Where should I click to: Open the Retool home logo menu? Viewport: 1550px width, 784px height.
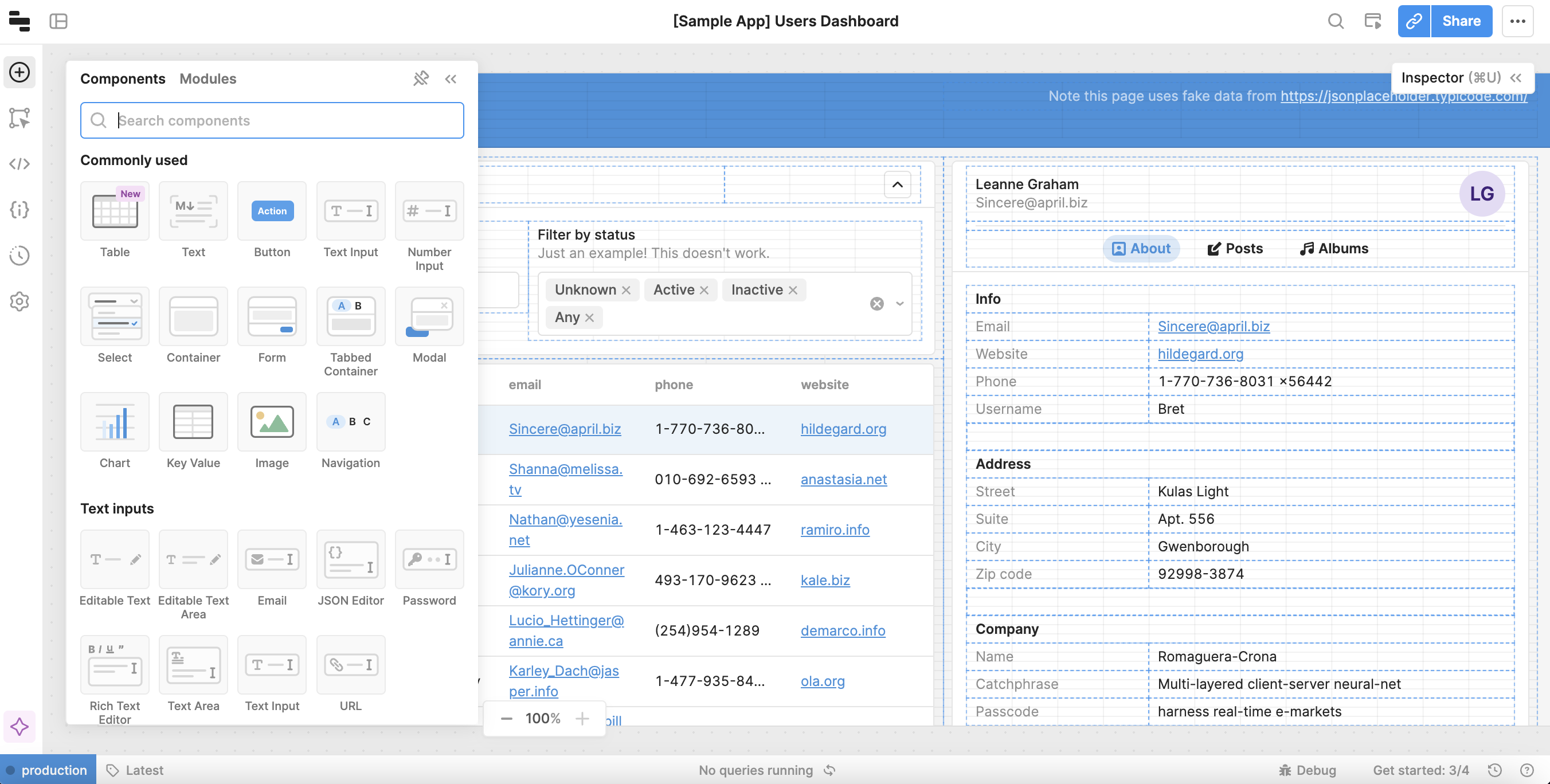click(19, 21)
